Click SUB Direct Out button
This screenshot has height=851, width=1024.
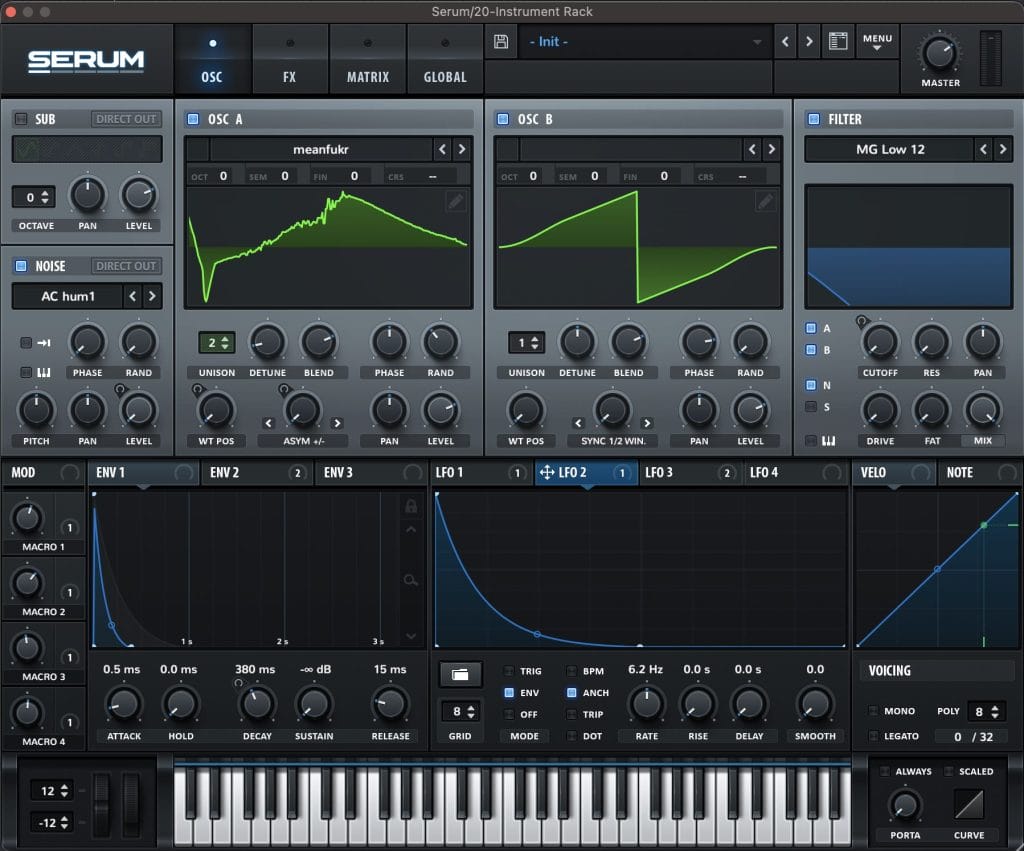126,119
